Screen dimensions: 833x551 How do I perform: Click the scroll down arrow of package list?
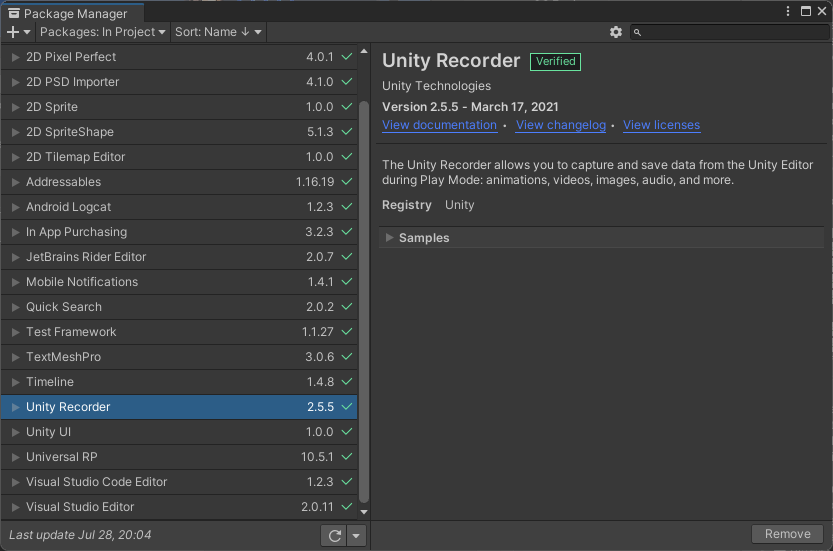[364, 512]
